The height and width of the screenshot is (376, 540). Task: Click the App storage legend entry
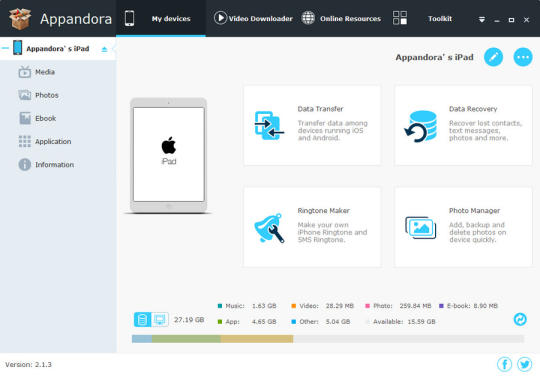pos(247,322)
